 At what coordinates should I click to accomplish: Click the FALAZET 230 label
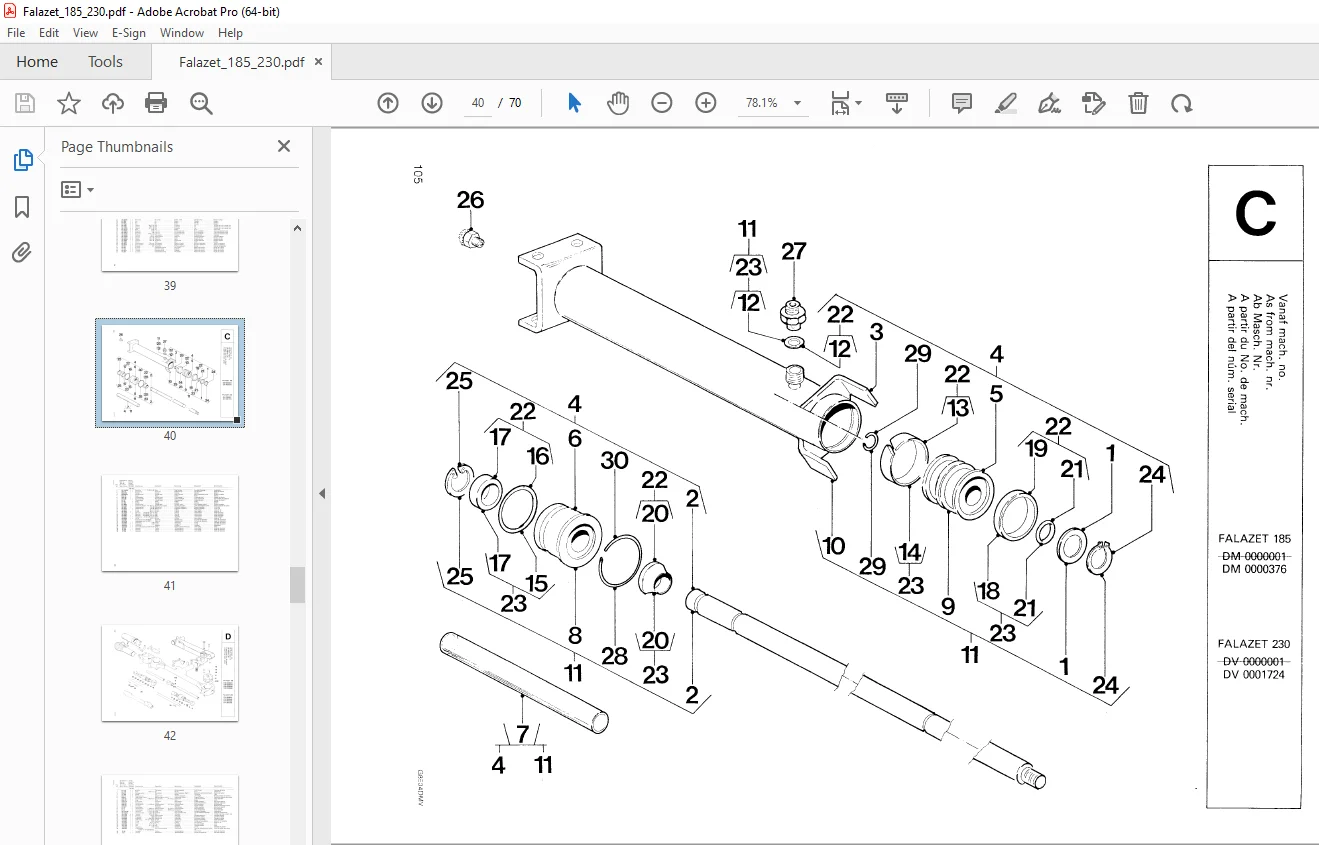[1254, 644]
